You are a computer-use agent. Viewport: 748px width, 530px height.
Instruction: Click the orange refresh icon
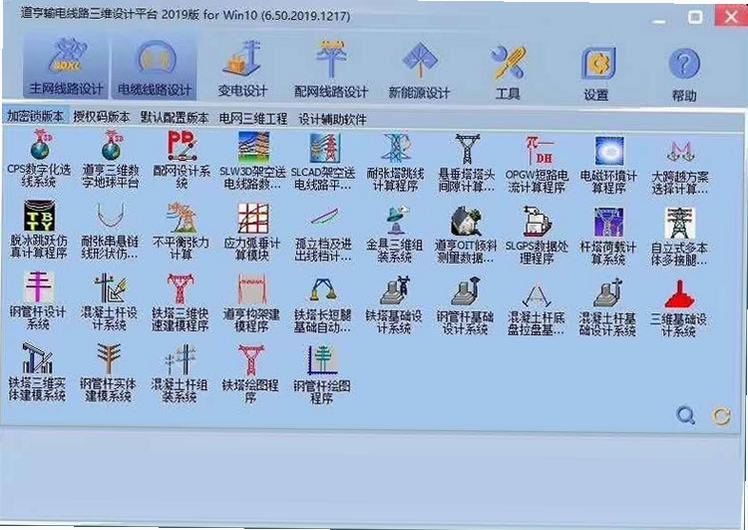721,416
